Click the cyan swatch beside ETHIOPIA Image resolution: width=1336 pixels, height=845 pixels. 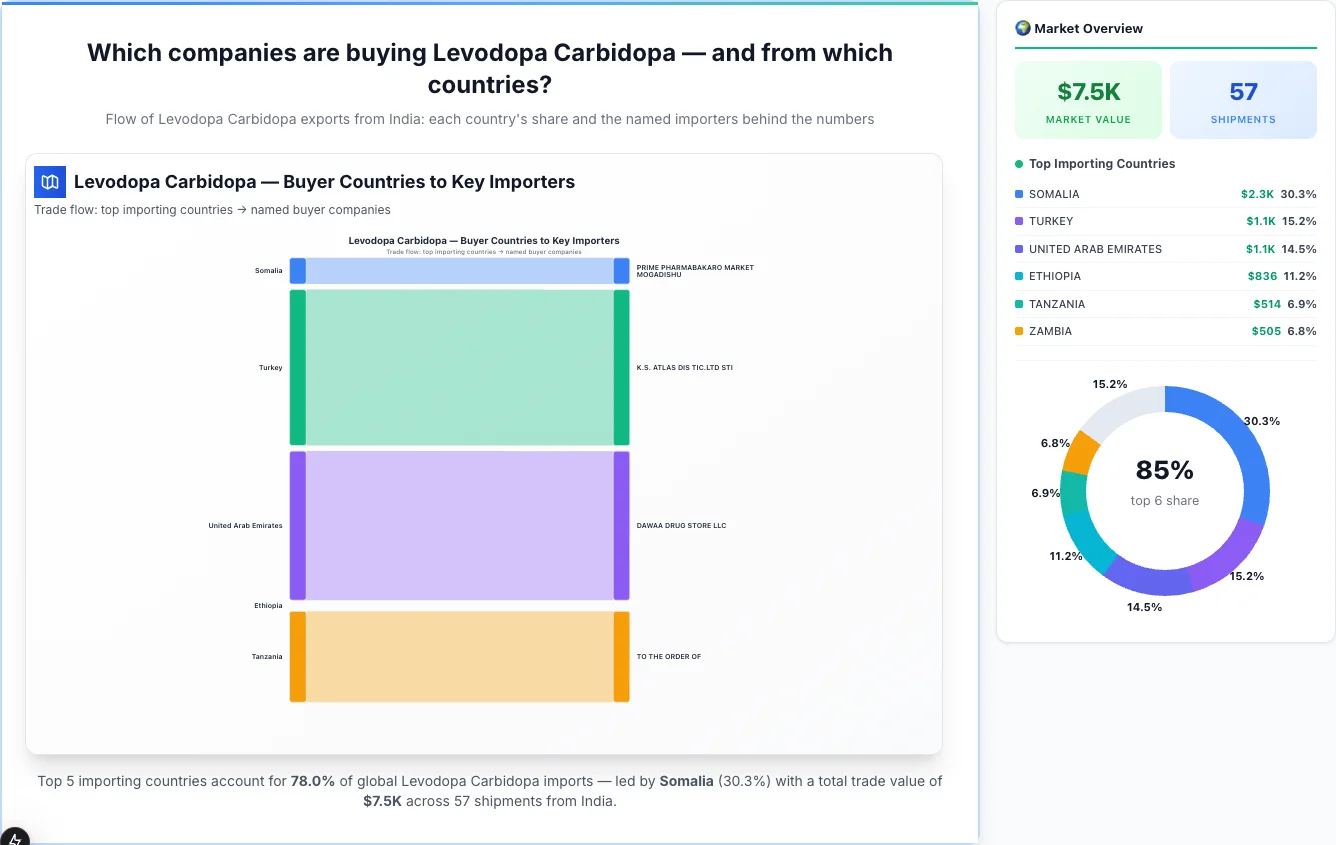coord(1021,276)
